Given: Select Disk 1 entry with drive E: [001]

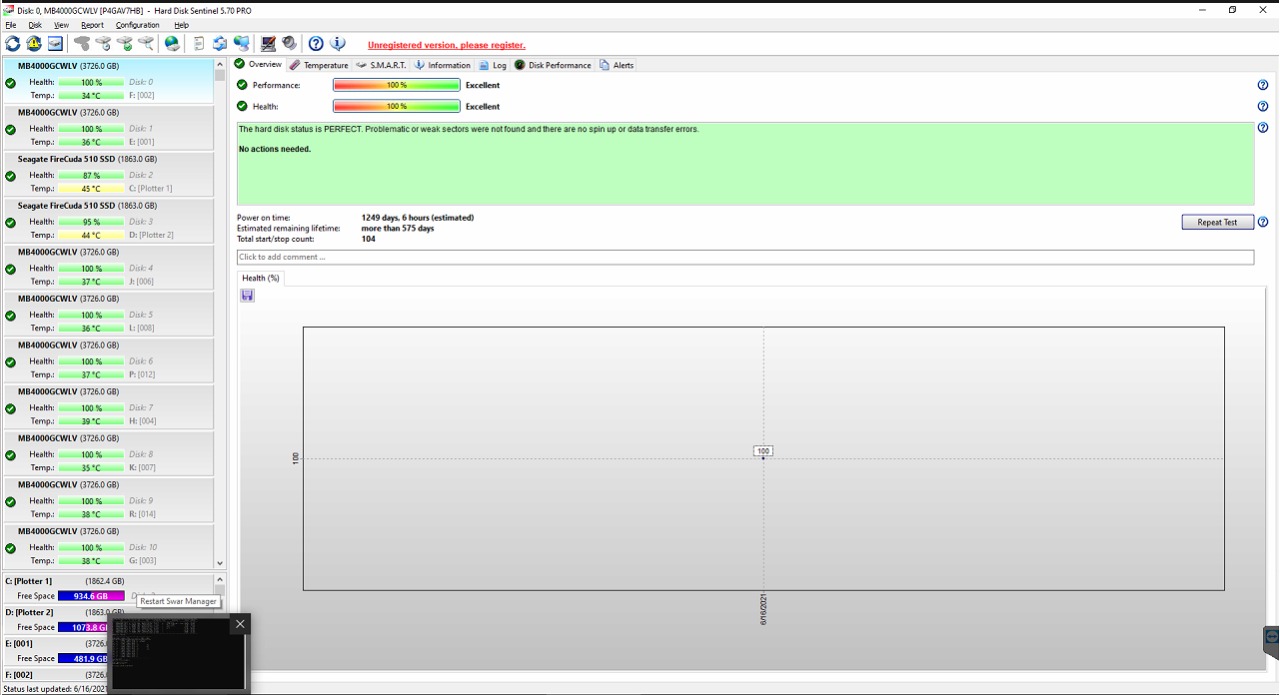Looking at the screenshot, I should coord(107,128).
